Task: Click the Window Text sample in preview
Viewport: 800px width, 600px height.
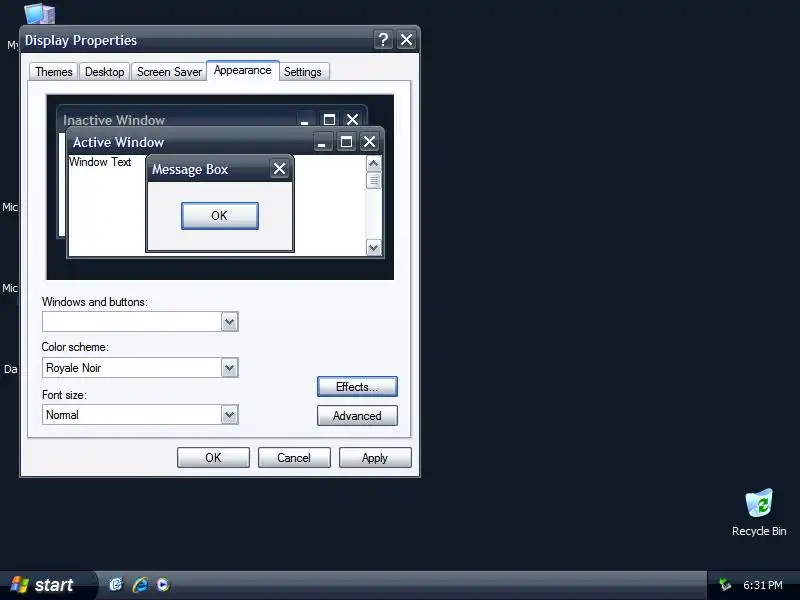Action: (100, 162)
